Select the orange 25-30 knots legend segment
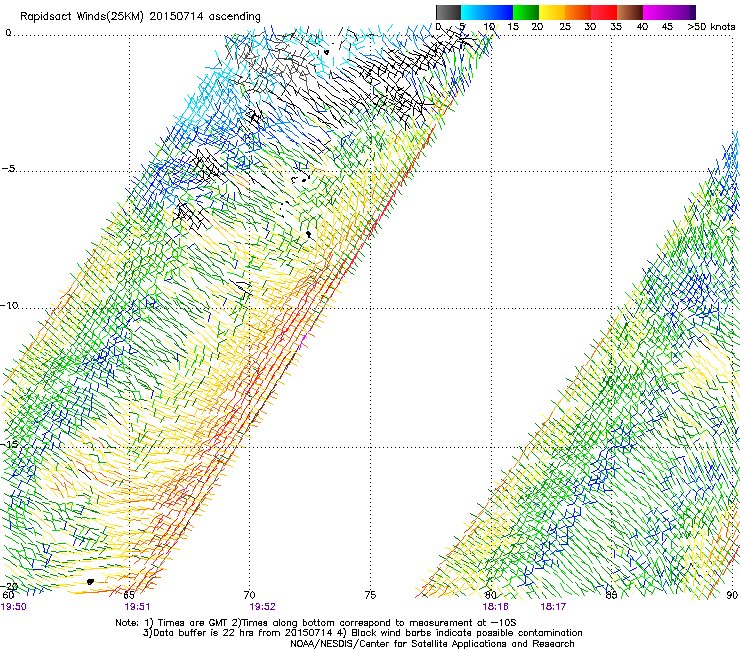740x650 pixels. pyautogui.click(x=578, y=12)
